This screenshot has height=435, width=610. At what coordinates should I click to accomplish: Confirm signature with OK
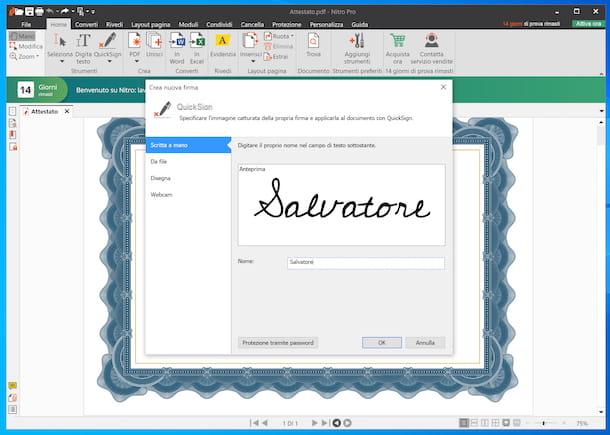pyautogui.click(x=382, y=343)
